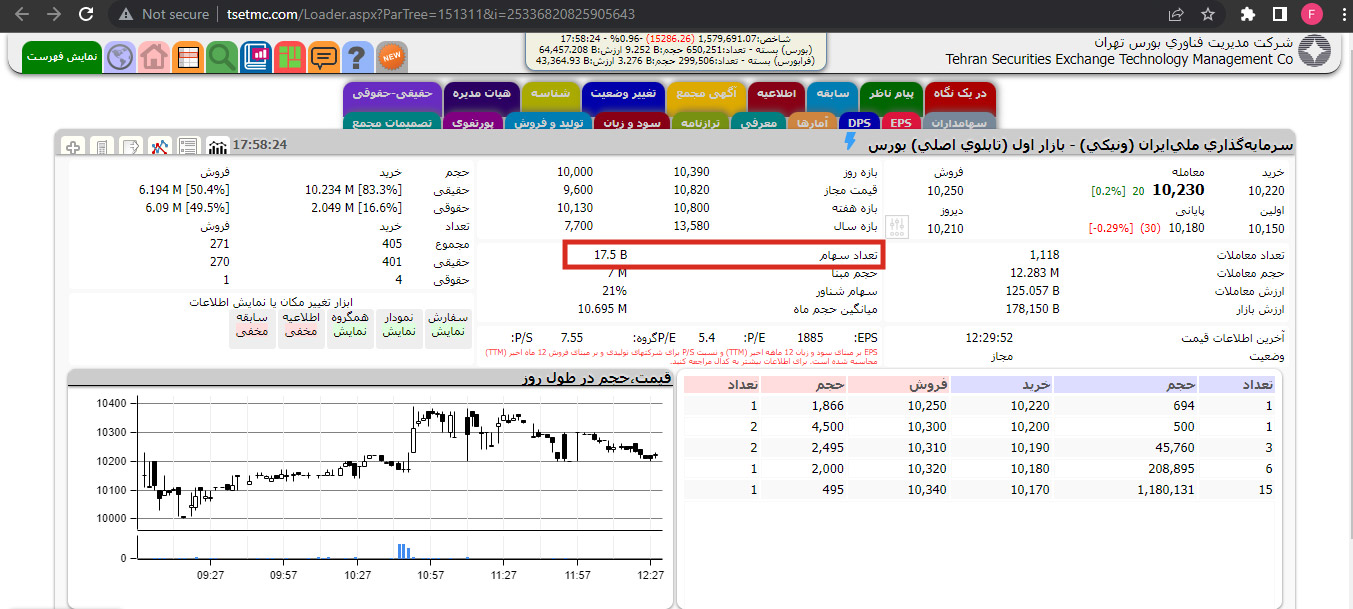Open the نمایش فهرست green list menu
1353x609 pixels.
(62, 57)
